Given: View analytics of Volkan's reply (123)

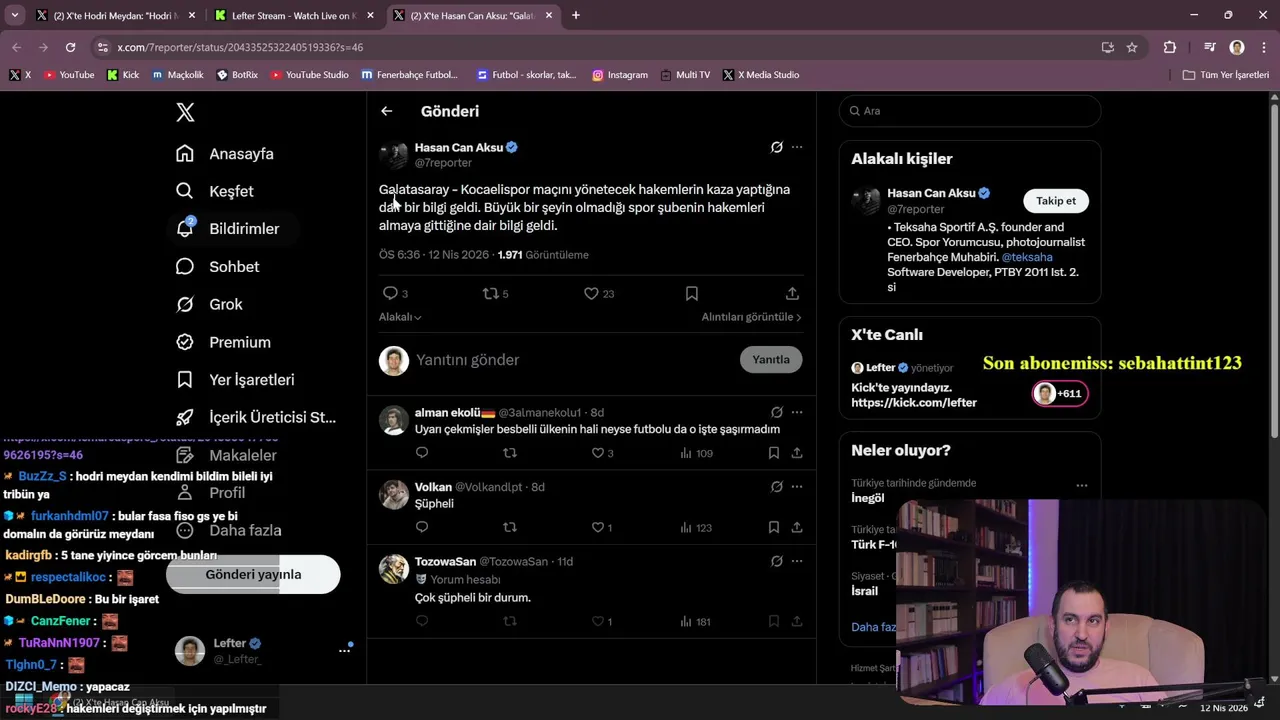Looking at the screenshot, I should tap(696, 527).
